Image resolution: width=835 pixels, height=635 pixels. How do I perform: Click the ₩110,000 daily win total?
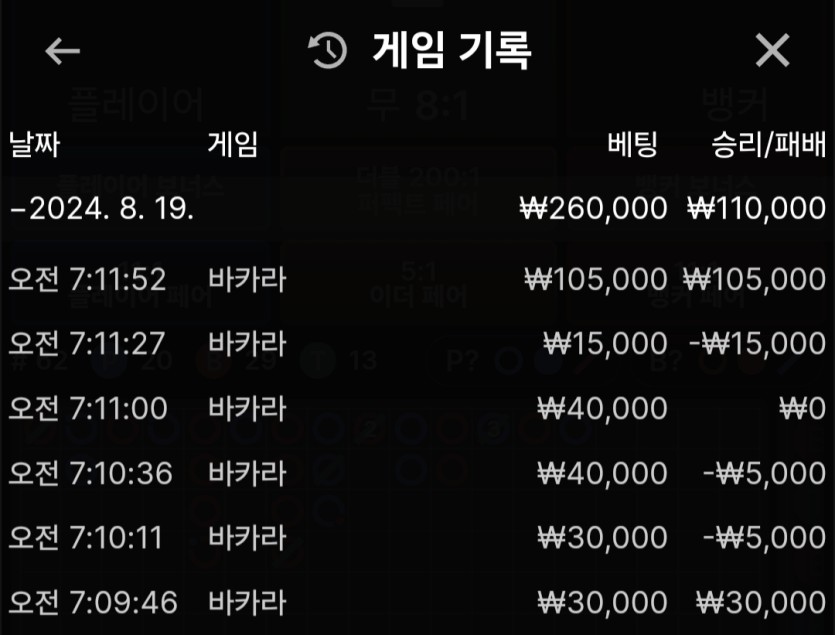[x=757, y=208]
